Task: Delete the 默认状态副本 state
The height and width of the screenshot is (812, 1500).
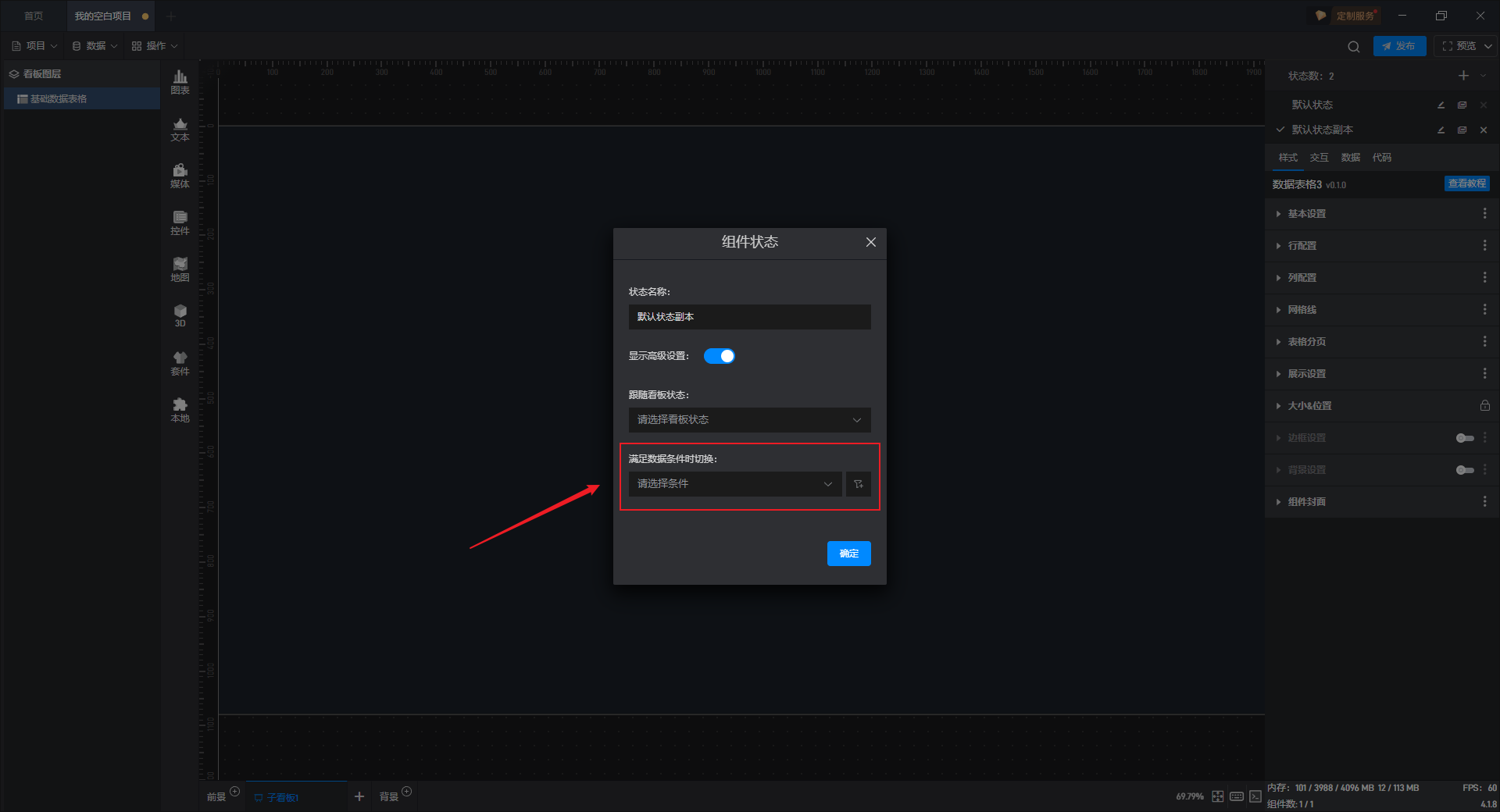Action: pyautogui.click(x=1484, y=130)
